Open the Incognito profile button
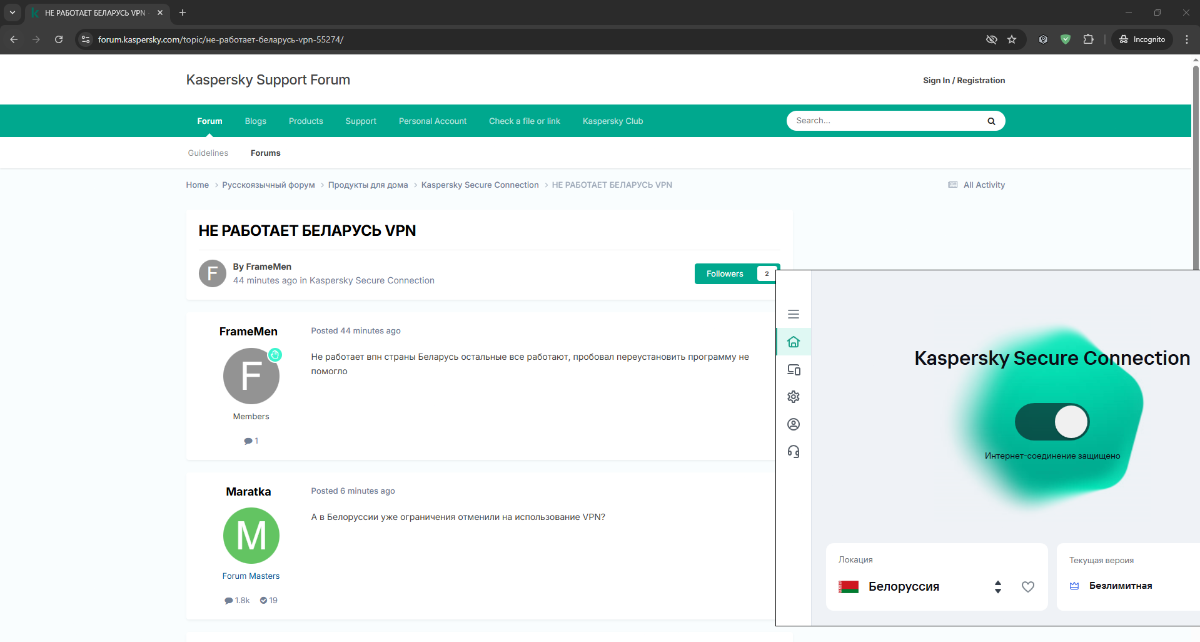1200x642 pixels. pos(1142,39)
